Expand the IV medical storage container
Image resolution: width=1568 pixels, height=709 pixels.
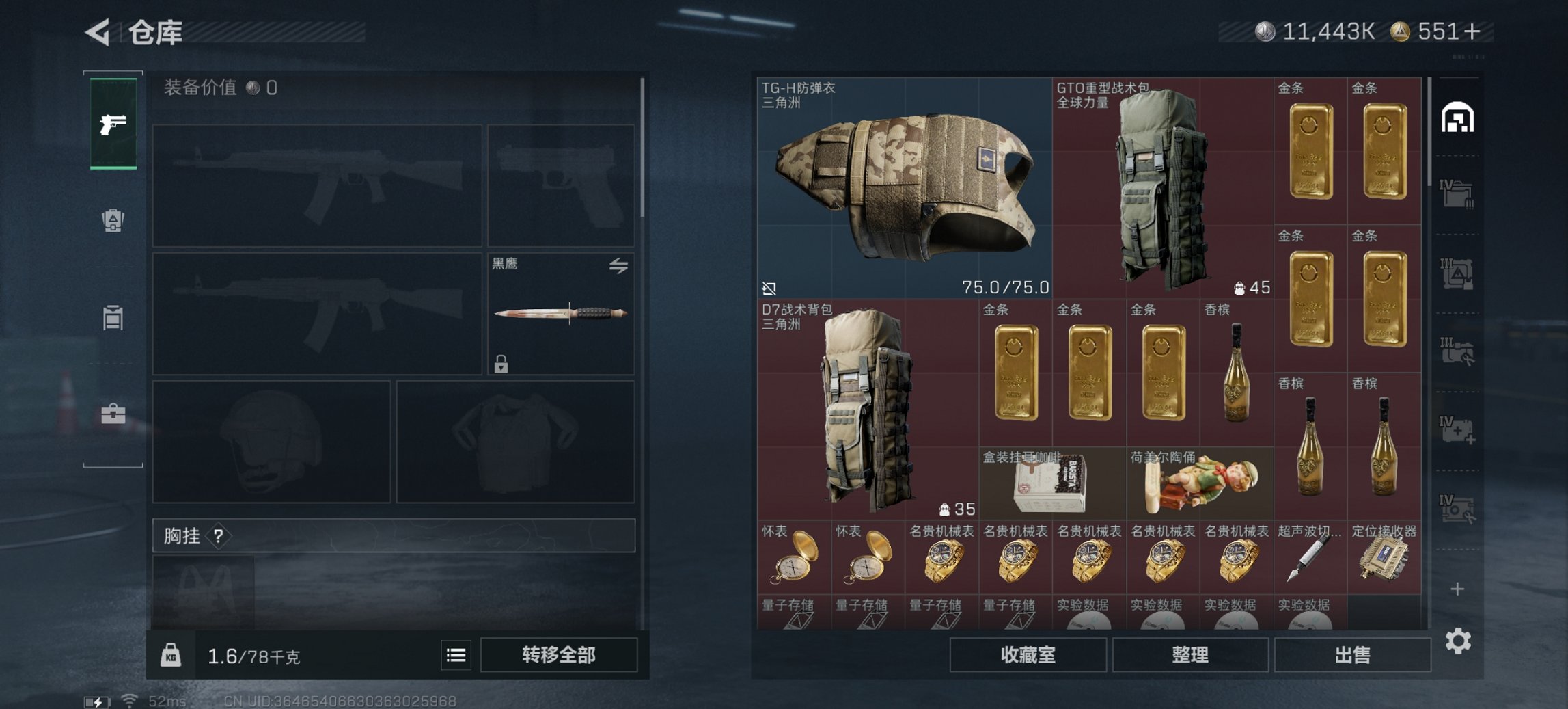(x=1457, y=429)
